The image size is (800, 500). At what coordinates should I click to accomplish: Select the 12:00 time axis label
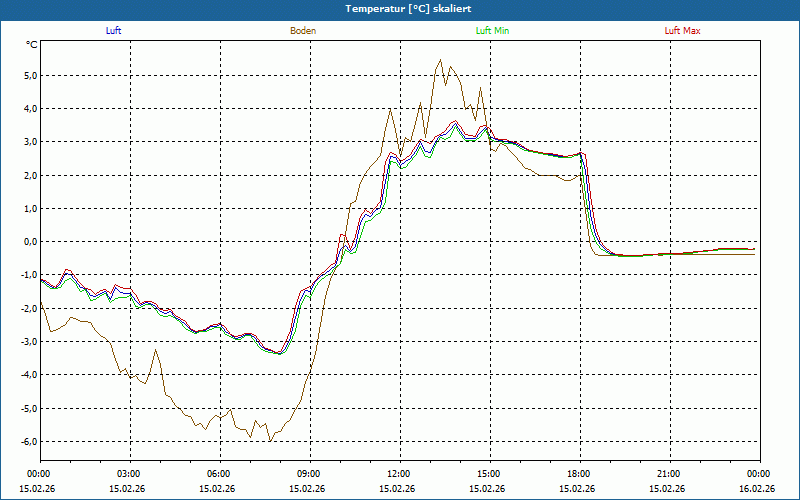(399, 474)
